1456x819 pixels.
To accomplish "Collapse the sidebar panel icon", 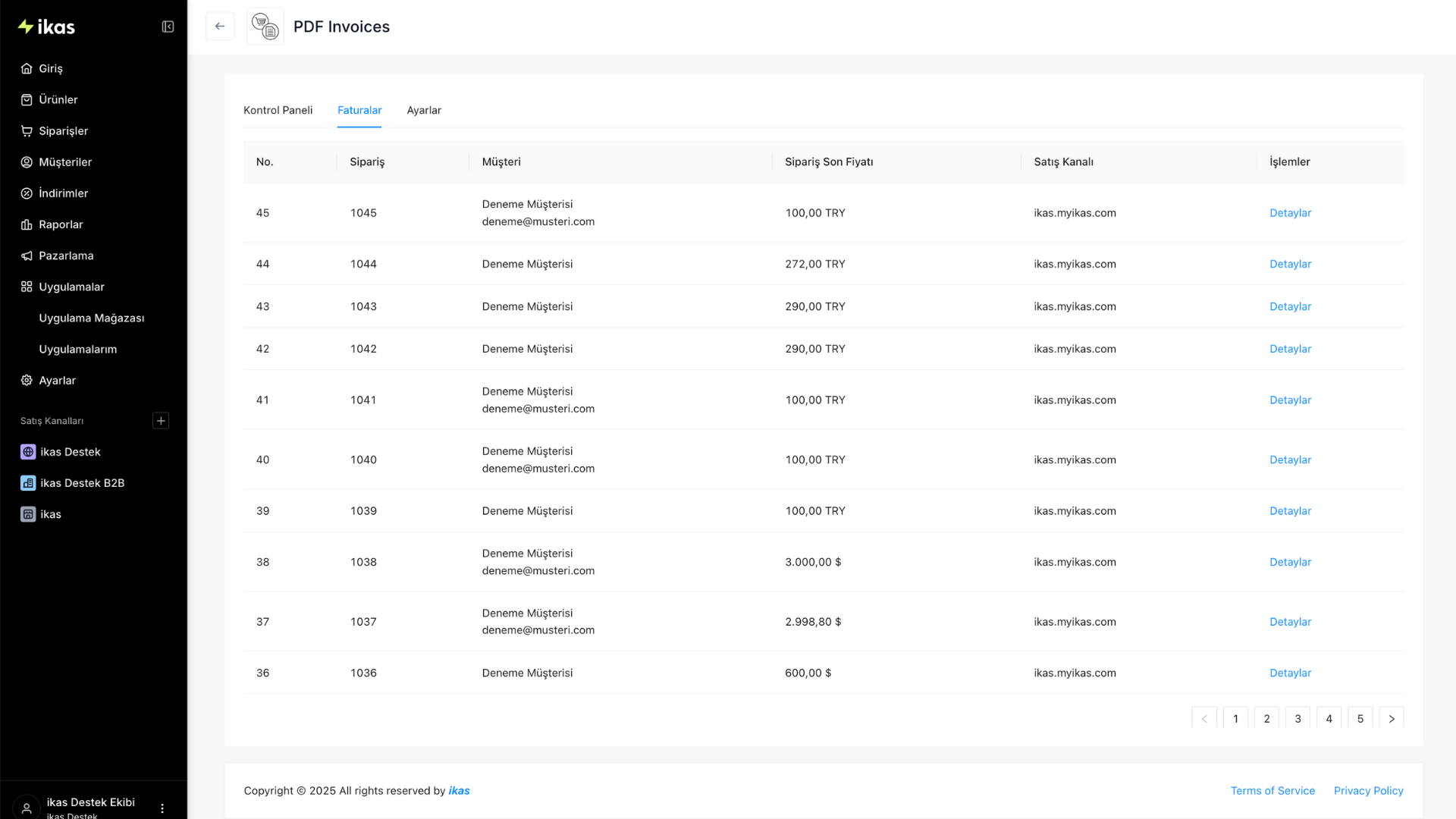I will [x=168, y=27].
